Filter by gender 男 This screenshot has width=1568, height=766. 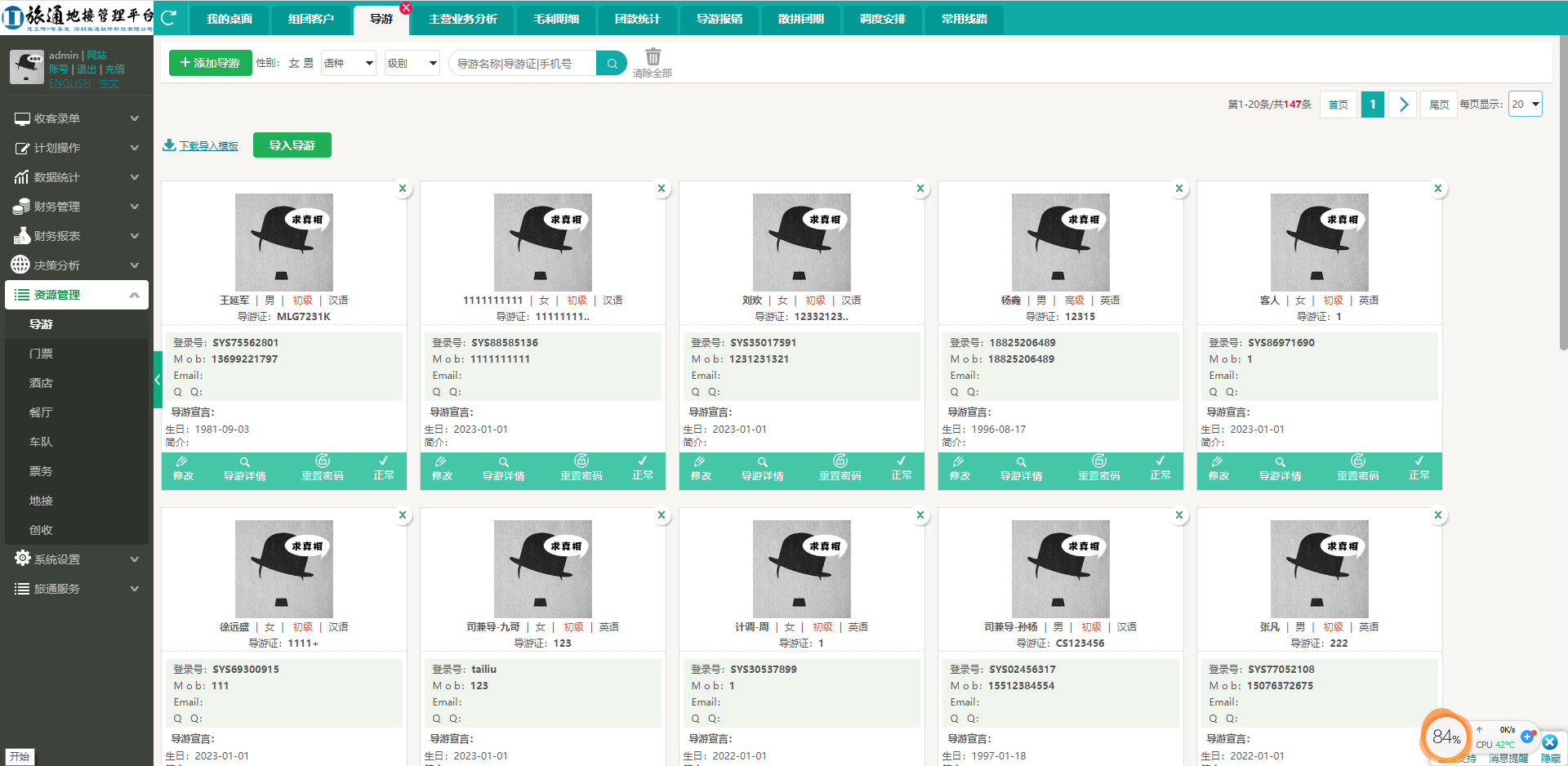click(308, 63)
